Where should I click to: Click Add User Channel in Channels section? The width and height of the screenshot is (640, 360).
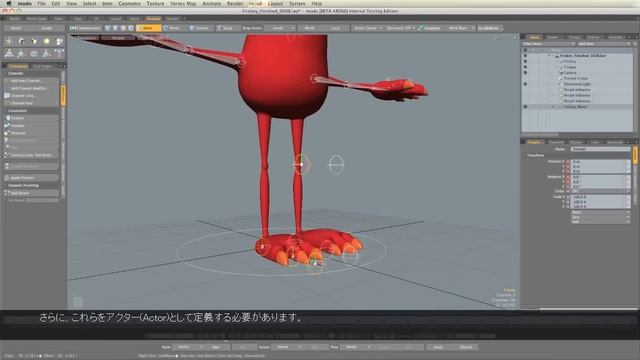(31, 81)
